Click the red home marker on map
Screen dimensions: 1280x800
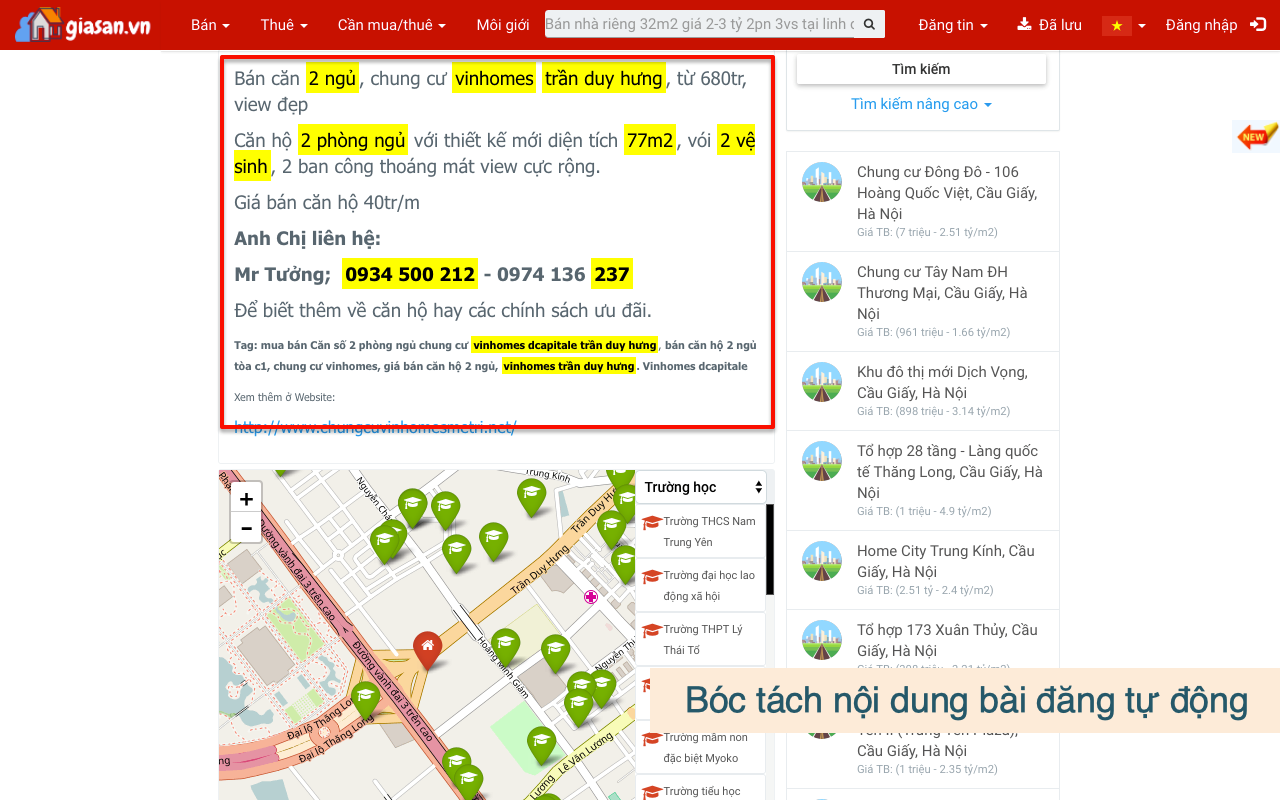point(427,648)
